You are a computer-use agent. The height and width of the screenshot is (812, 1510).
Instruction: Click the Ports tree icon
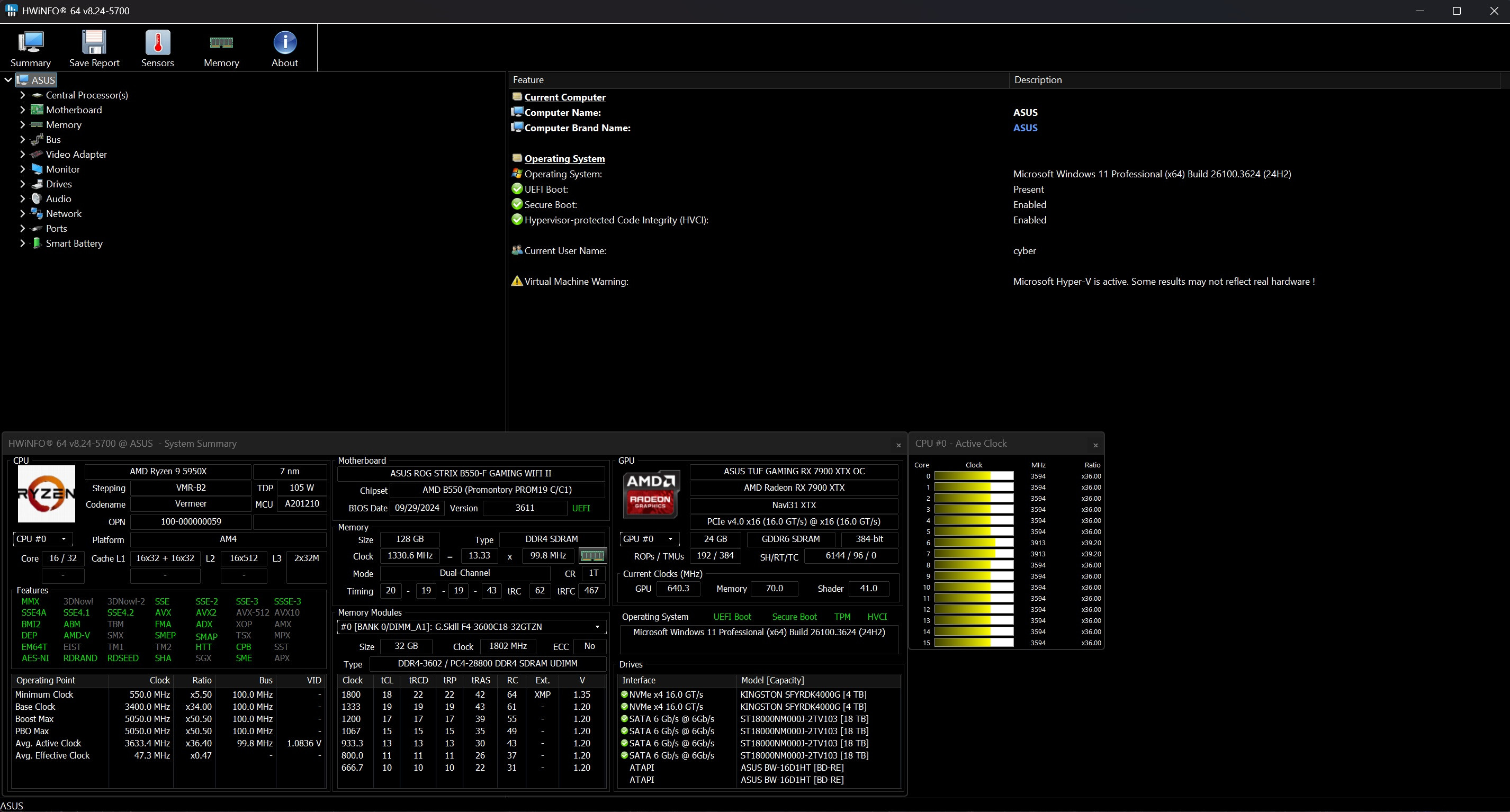[37, 229]
